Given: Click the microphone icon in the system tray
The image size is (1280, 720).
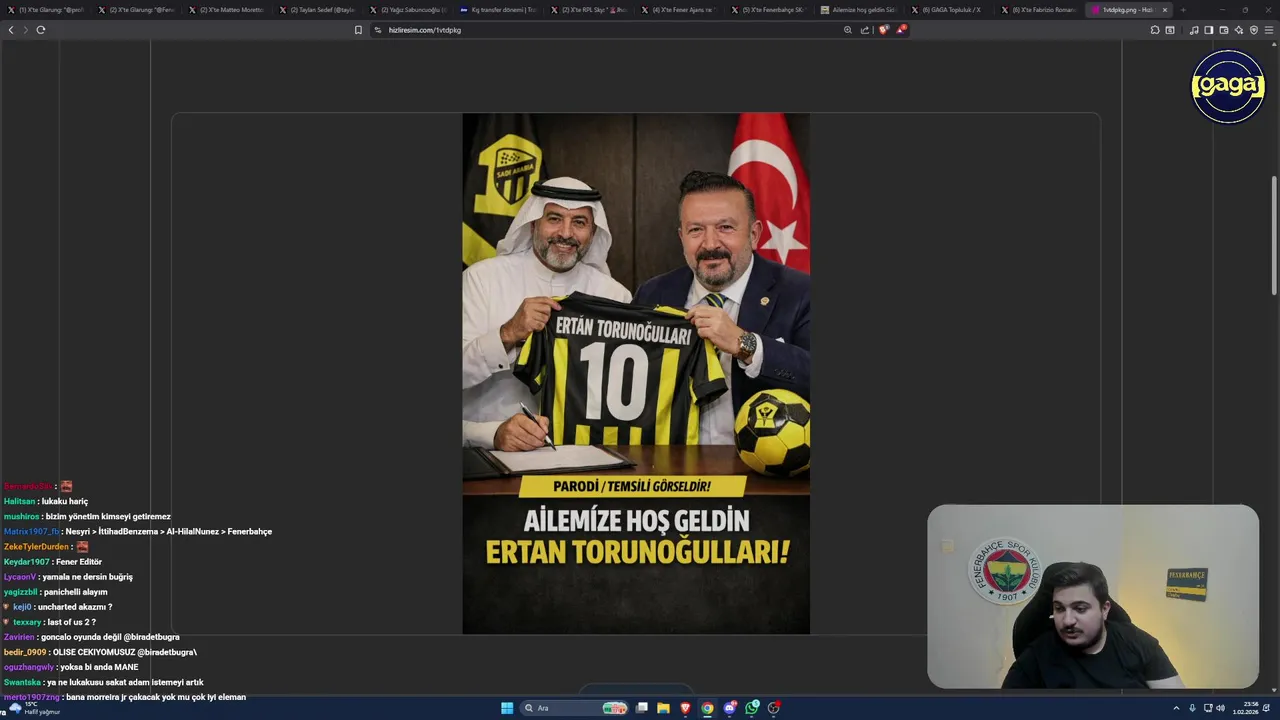Looking at the screenshot, I should point(1192,708).
